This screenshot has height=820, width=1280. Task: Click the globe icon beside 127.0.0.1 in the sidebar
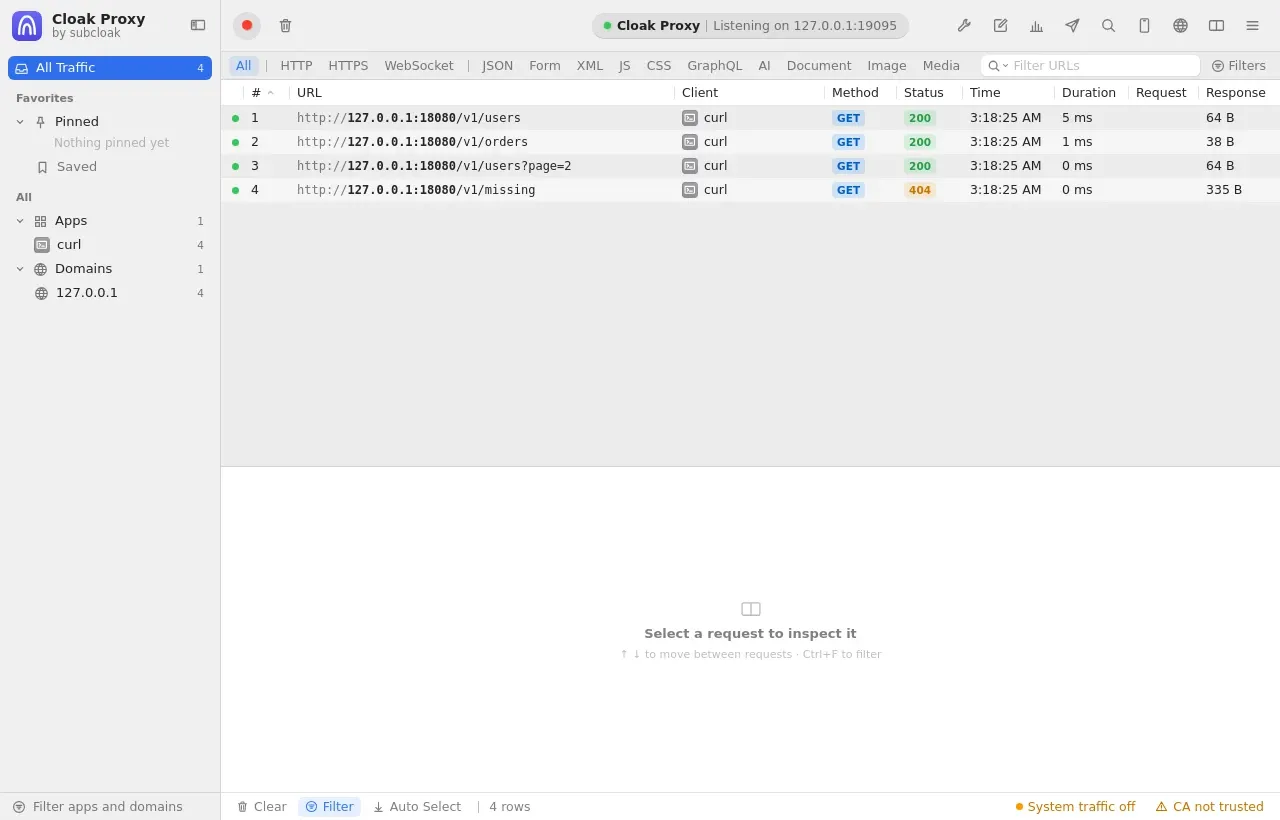click(41, 294)
